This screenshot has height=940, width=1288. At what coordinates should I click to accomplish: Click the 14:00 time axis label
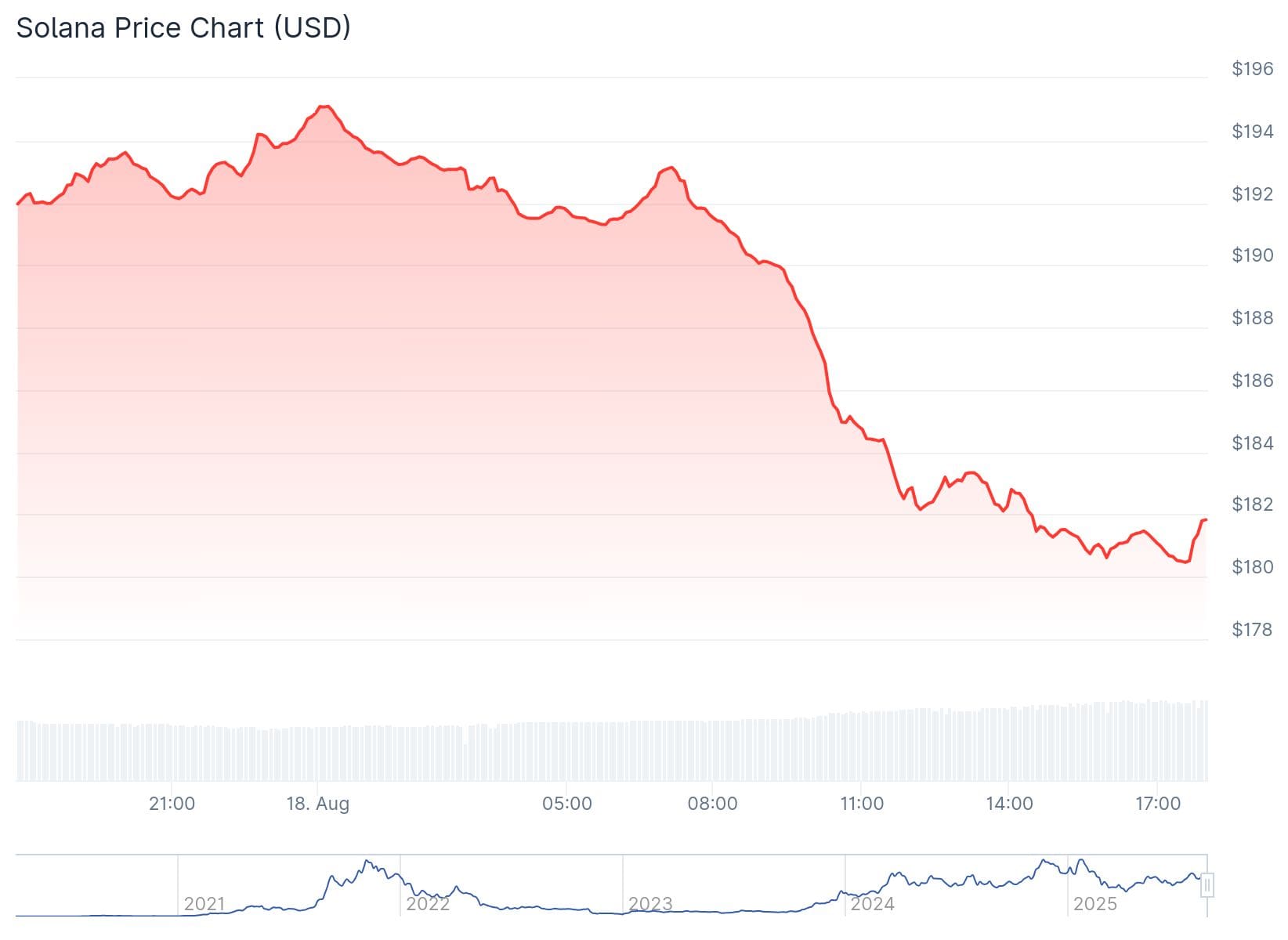1009,804
